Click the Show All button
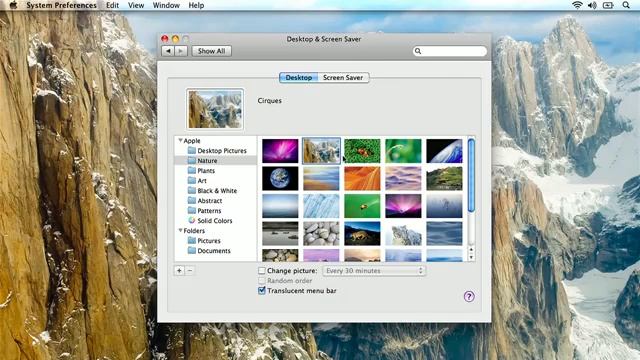 point(211,51)
